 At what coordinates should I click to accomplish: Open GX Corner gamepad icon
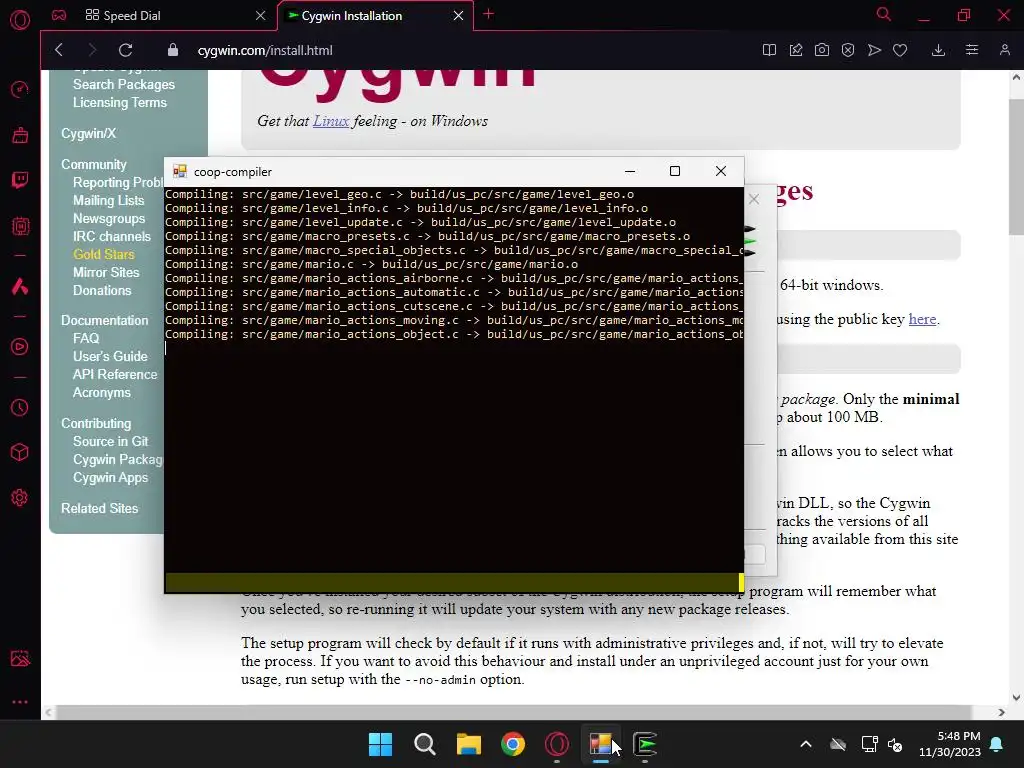coord(59,15)
